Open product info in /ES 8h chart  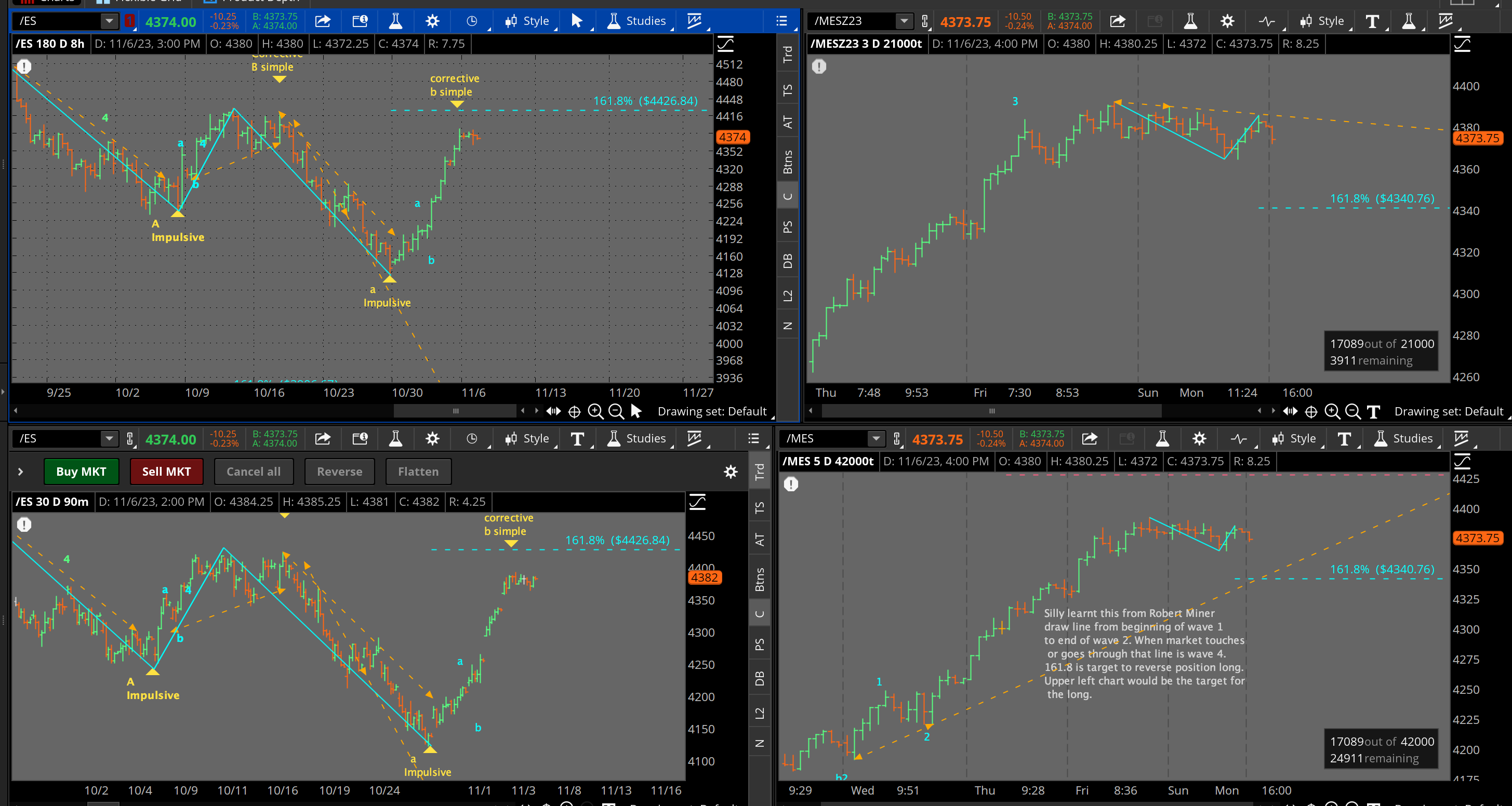pos(360,21)
